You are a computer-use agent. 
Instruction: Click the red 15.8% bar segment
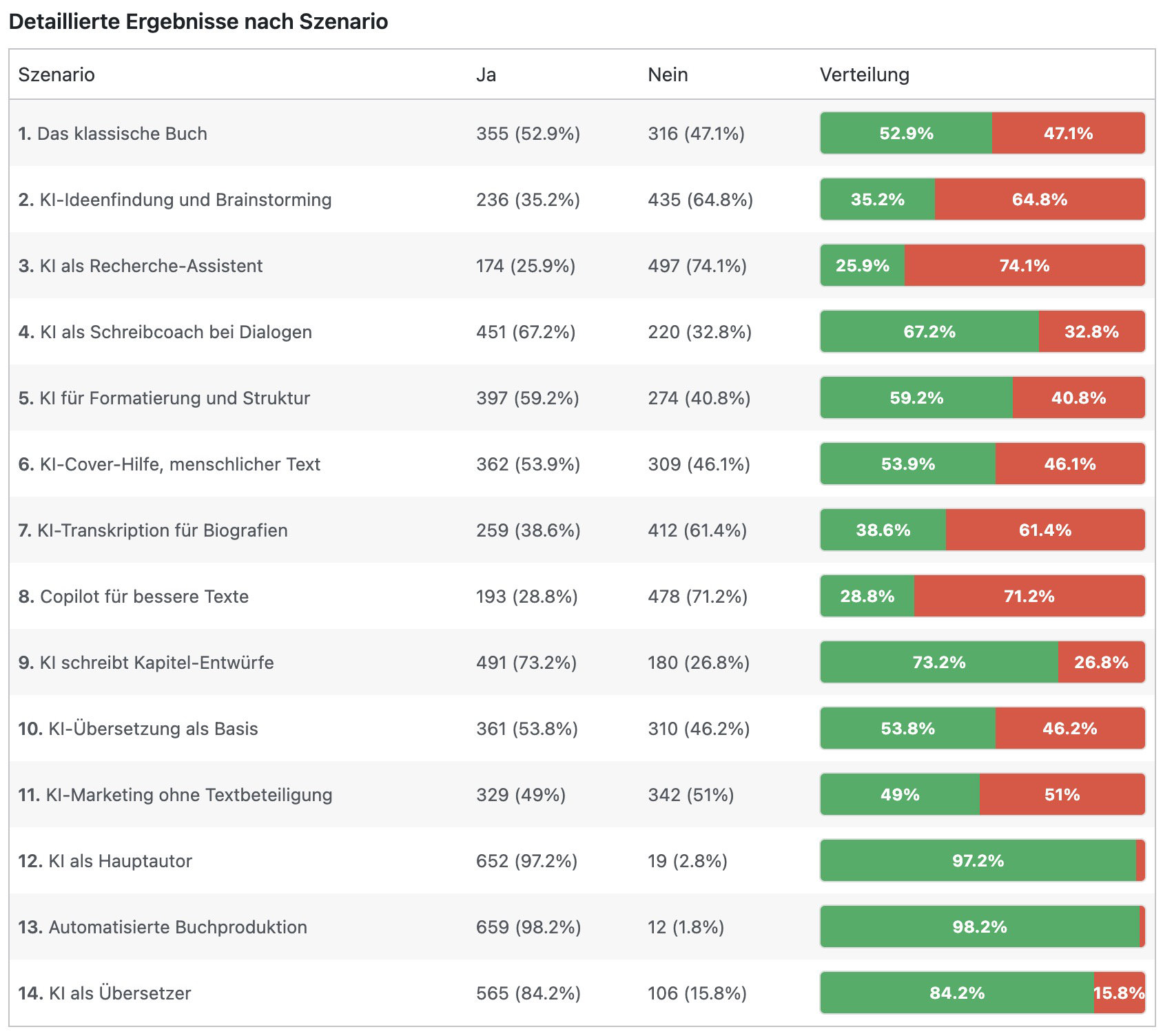click(1119, 993)
